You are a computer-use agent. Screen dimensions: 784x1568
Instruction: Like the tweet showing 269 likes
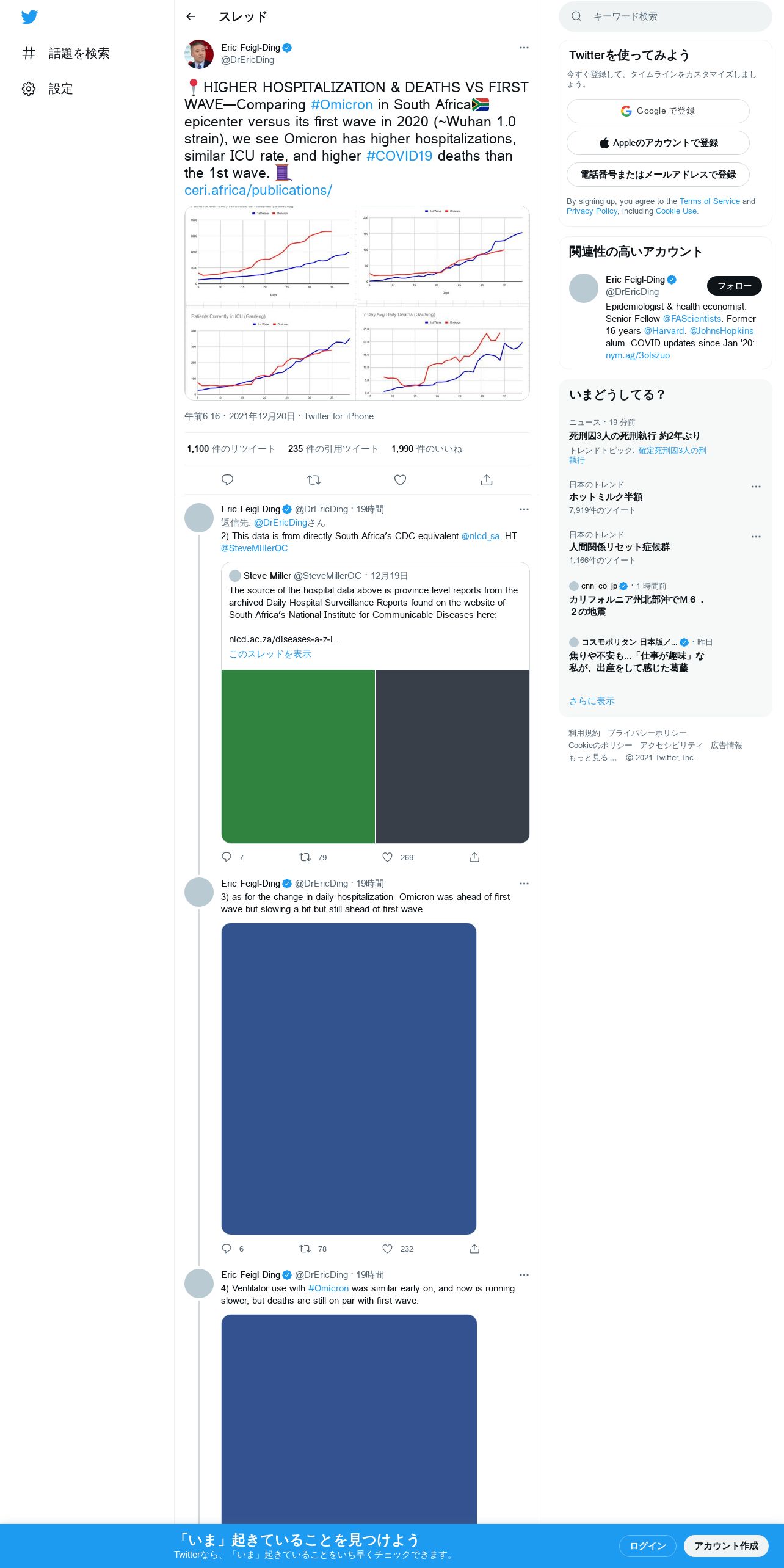click(x=387, y=857)
